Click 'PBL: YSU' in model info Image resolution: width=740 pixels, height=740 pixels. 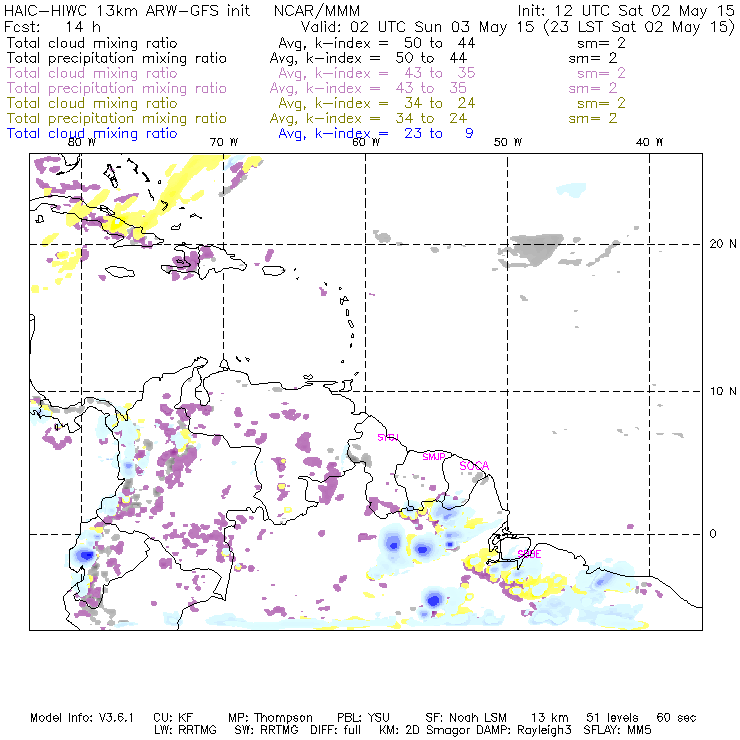pos(363,718)
